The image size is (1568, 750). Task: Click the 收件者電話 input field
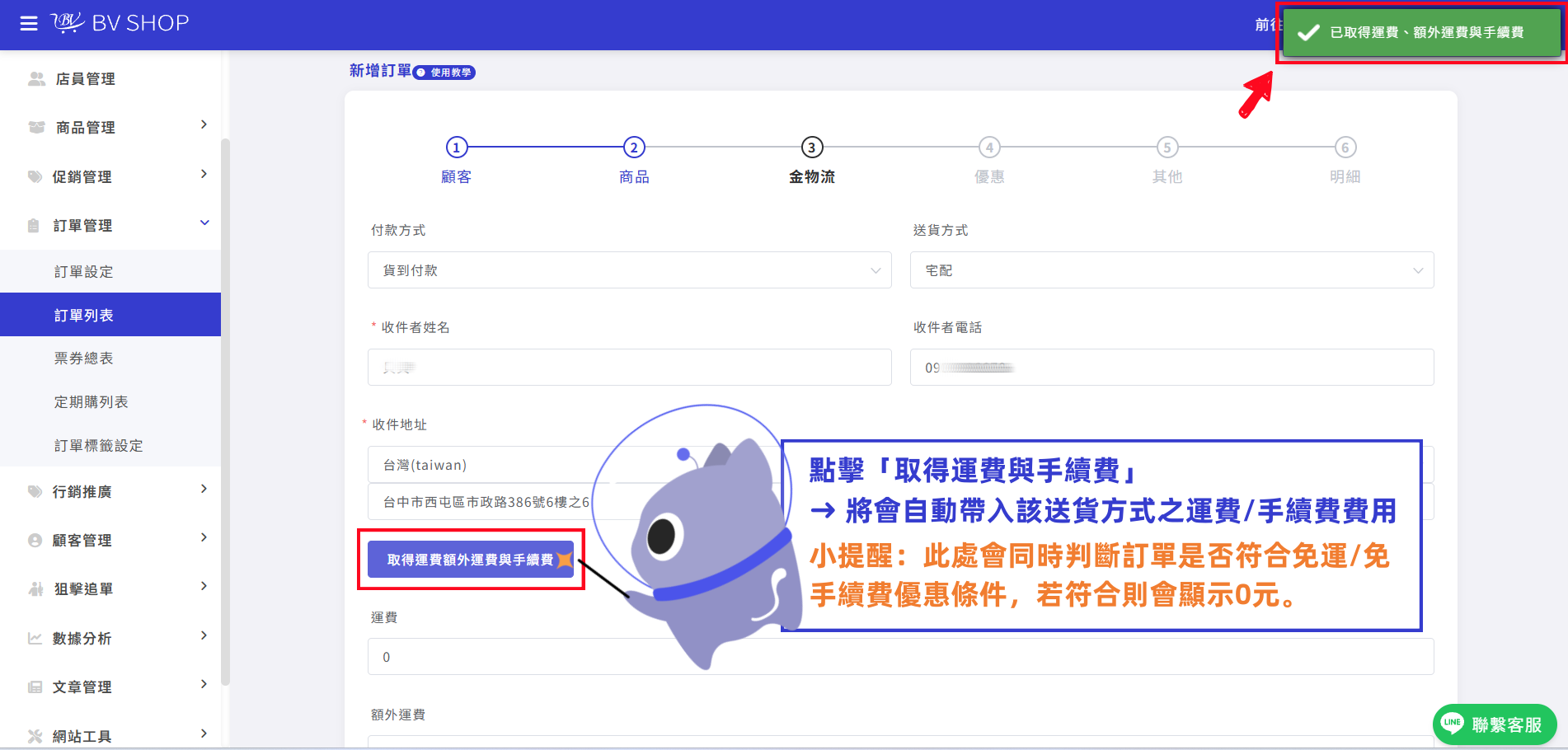coord(1172,368)
